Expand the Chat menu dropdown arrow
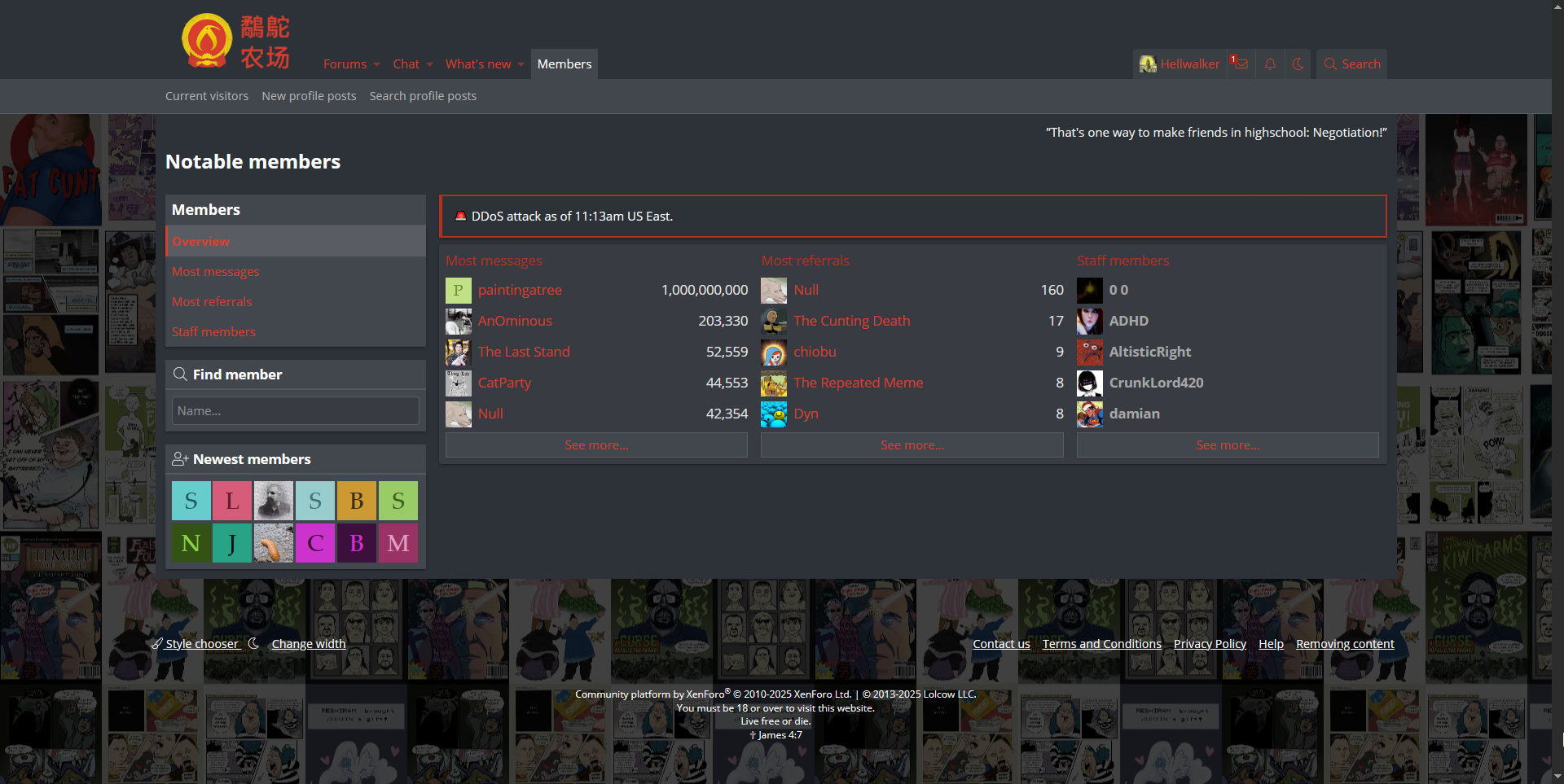 (429, 64)
